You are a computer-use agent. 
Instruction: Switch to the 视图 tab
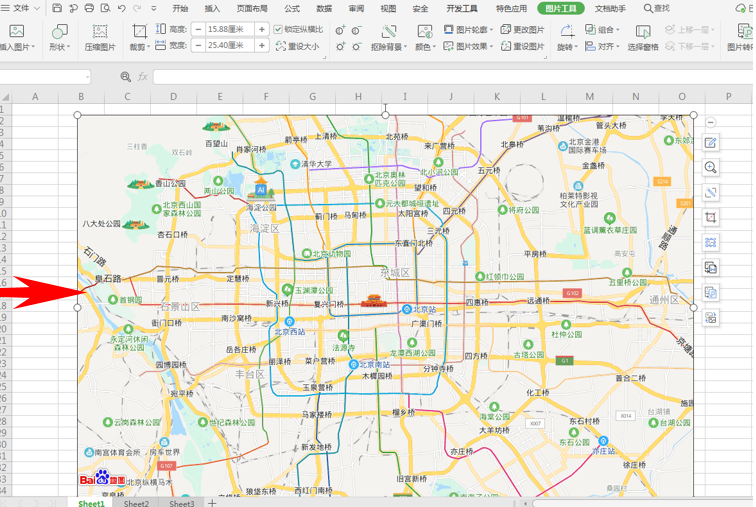[388, 8]
